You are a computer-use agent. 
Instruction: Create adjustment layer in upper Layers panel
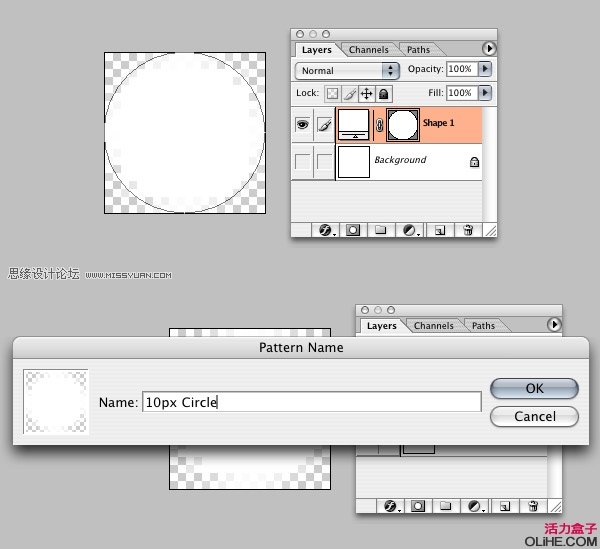(x=410, y=230)
